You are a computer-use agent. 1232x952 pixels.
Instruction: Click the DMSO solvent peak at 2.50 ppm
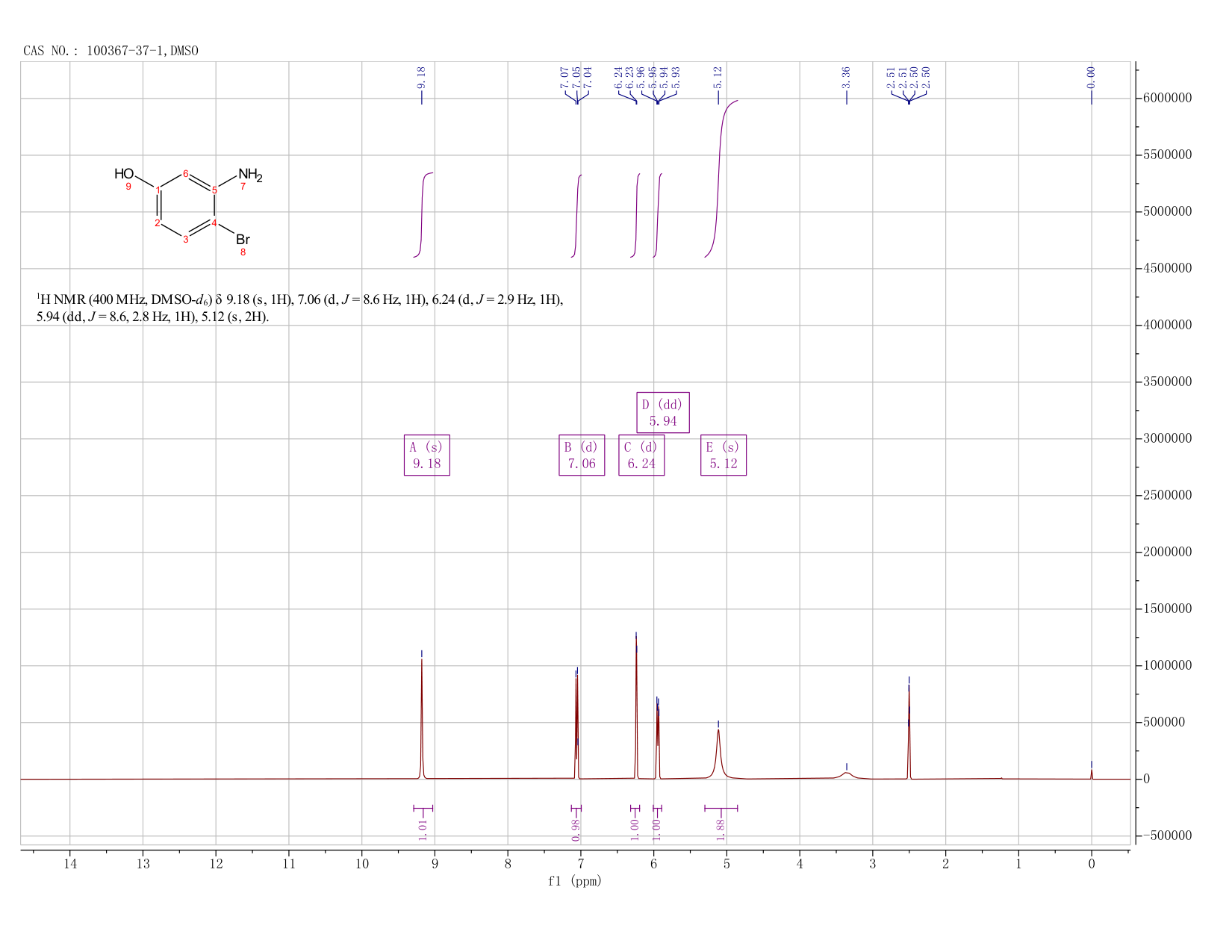tap(909, 732)
